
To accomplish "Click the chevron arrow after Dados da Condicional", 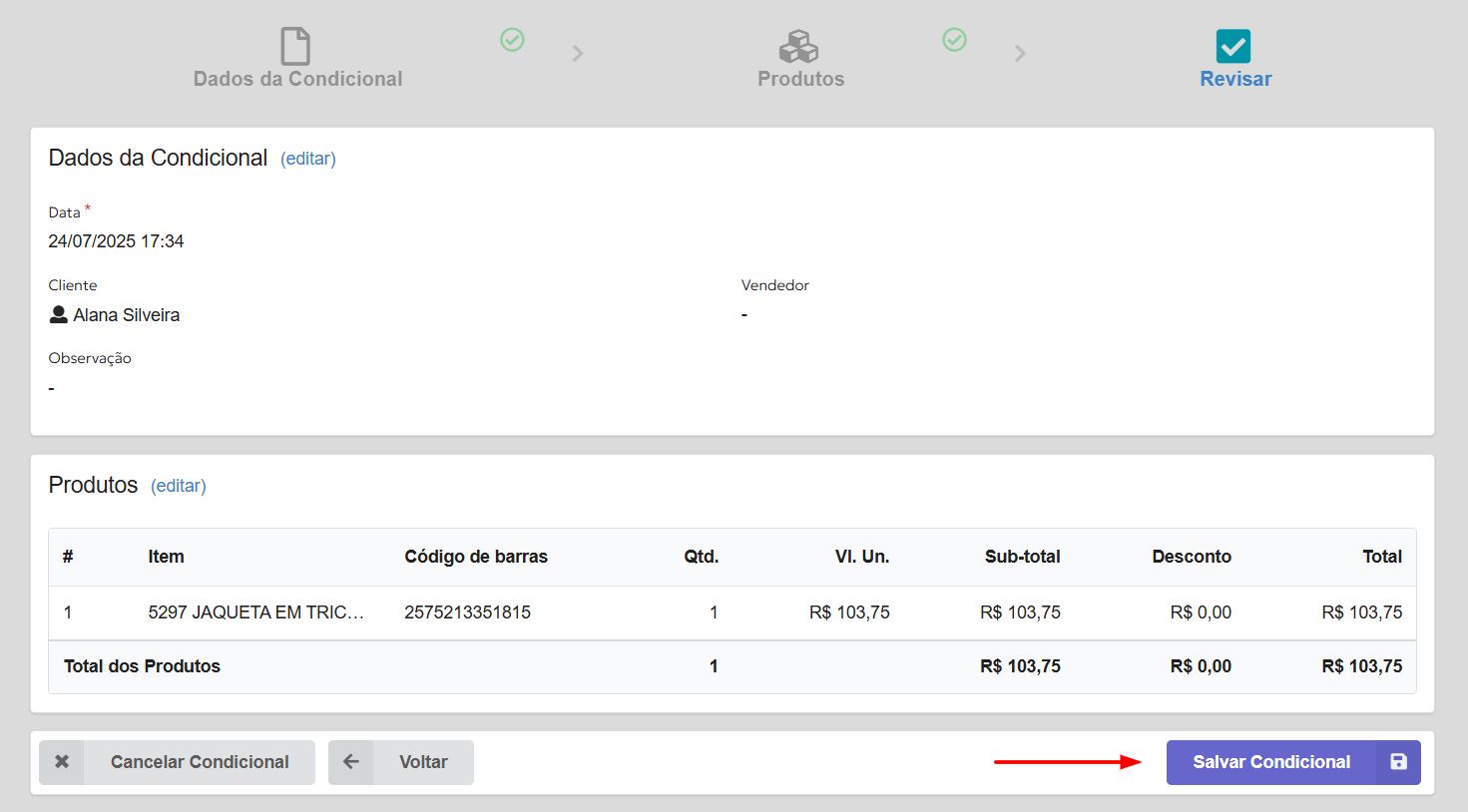I will [x=578, y=54].
